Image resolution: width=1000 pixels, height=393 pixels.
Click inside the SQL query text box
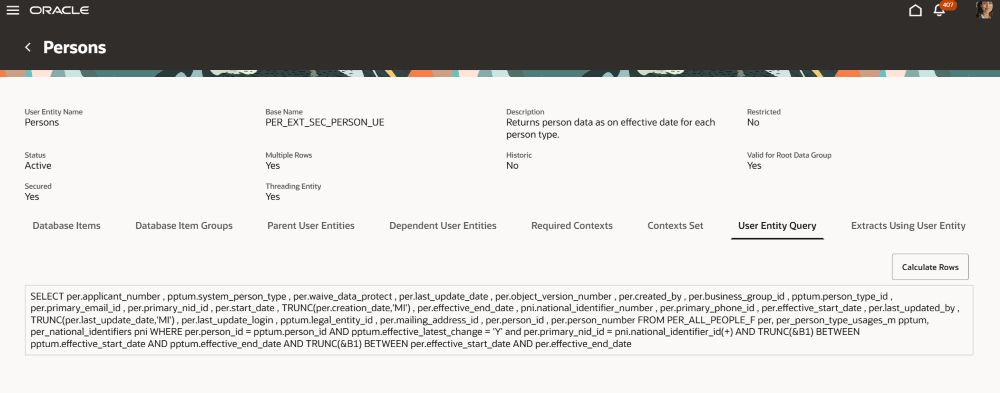499,320
